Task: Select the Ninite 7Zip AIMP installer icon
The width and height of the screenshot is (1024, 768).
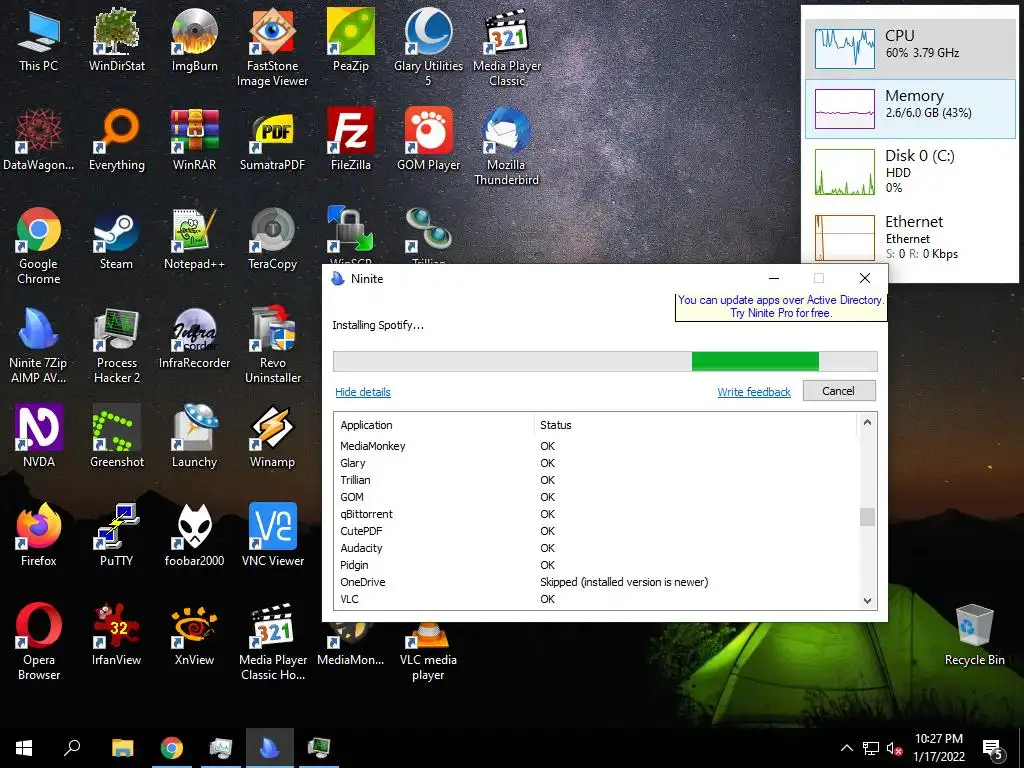Action: 39,345
